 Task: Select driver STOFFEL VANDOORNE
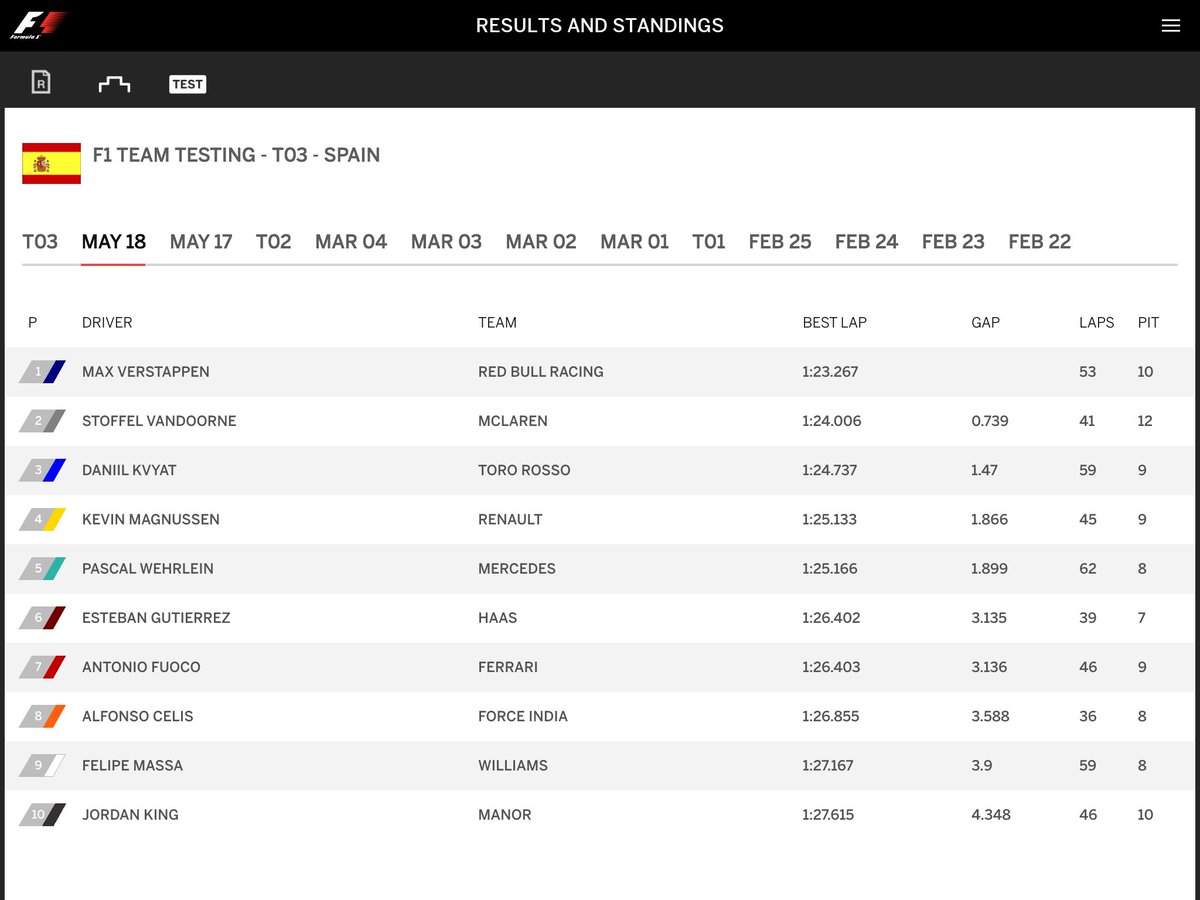click(x=159, y=421)
